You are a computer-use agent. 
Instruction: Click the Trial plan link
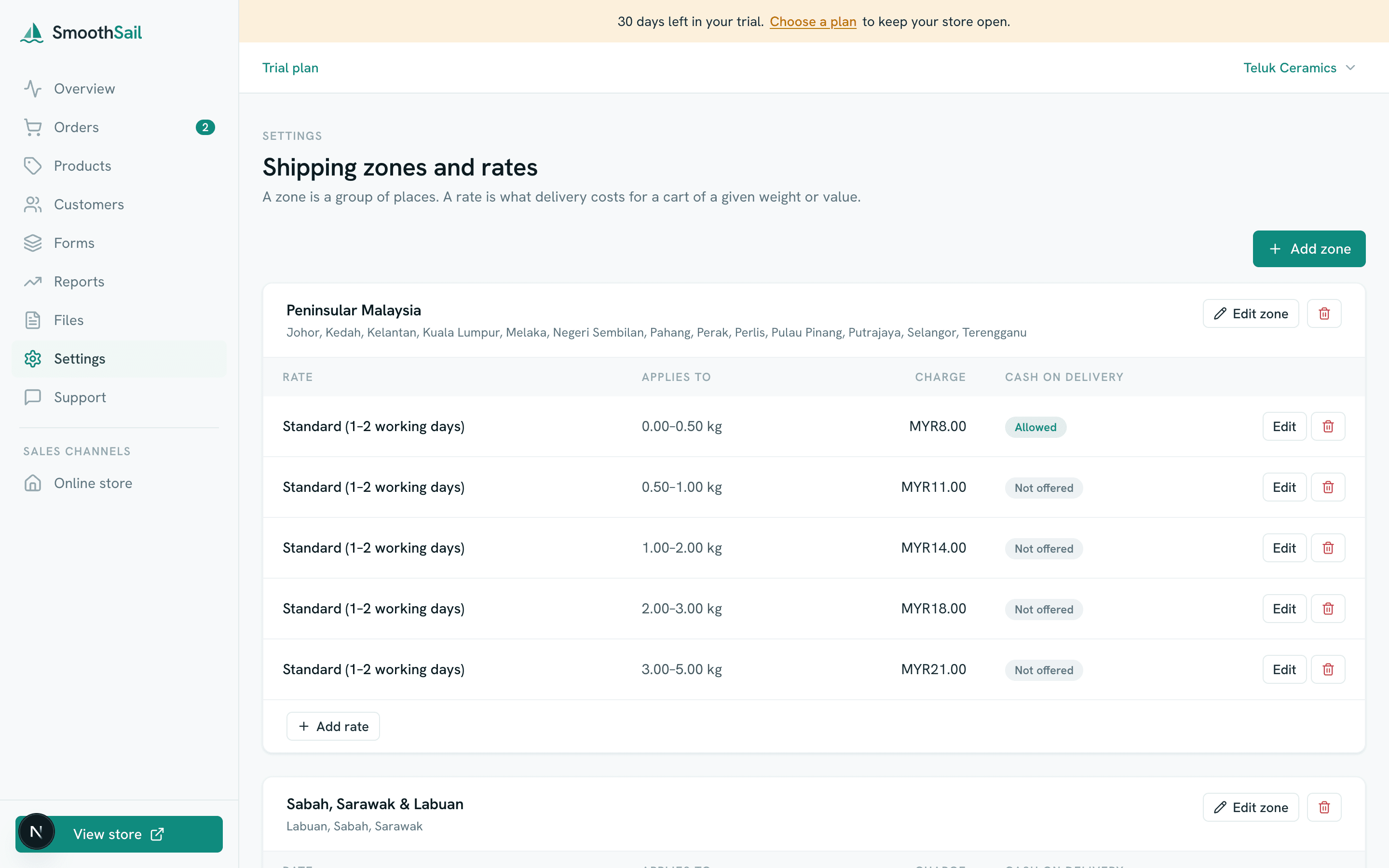290,68
